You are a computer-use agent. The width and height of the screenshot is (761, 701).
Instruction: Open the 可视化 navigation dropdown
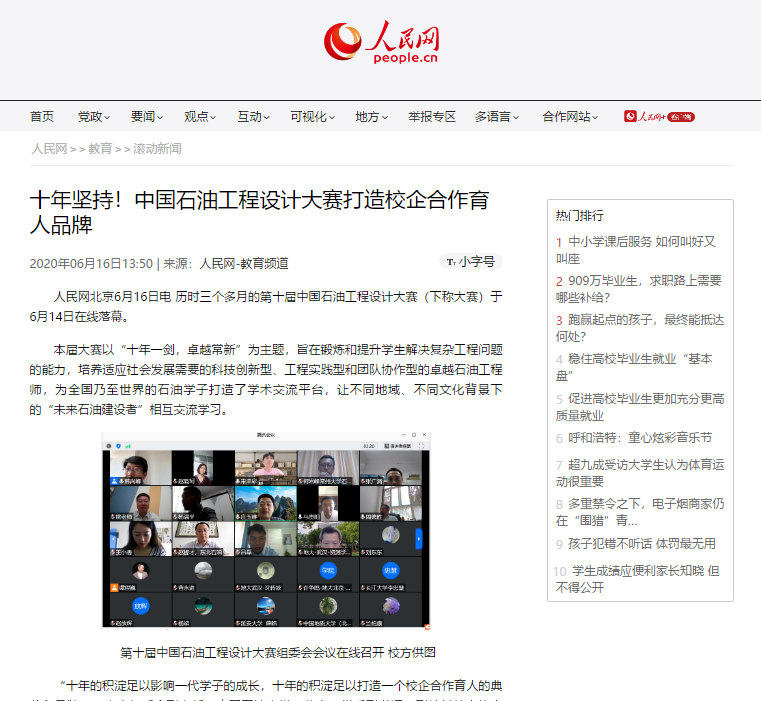tap(312, 117)
